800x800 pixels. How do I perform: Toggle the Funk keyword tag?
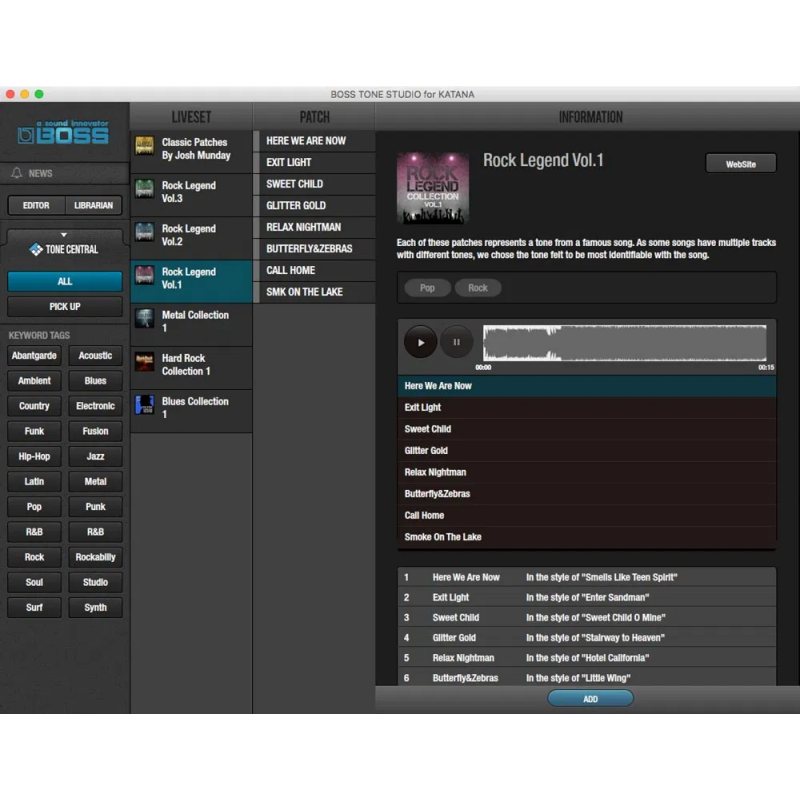[x=34, y=431]
